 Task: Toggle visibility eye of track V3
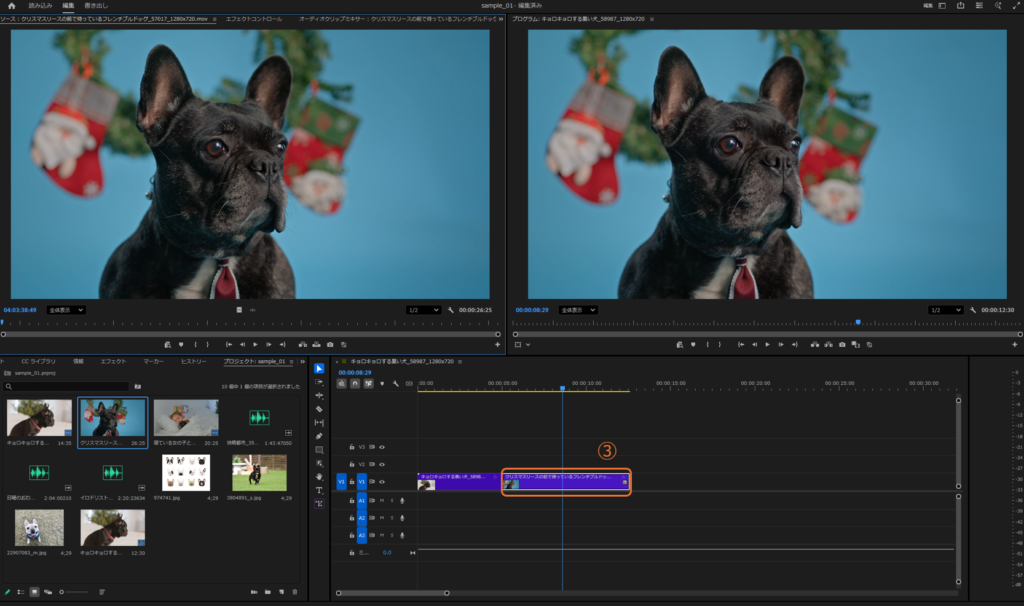(x=382, y=447)
